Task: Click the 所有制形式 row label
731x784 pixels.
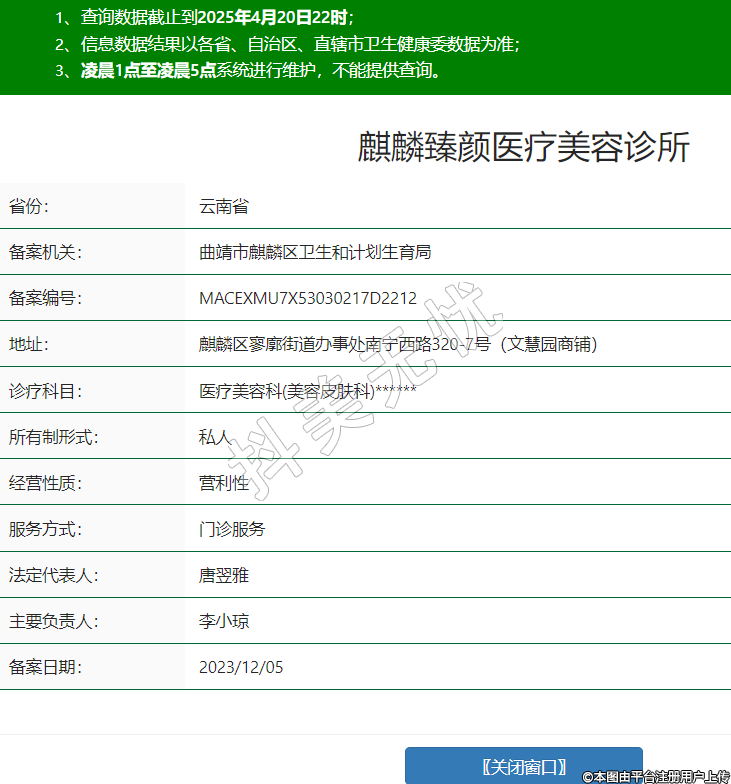Action: click(53, 437)
